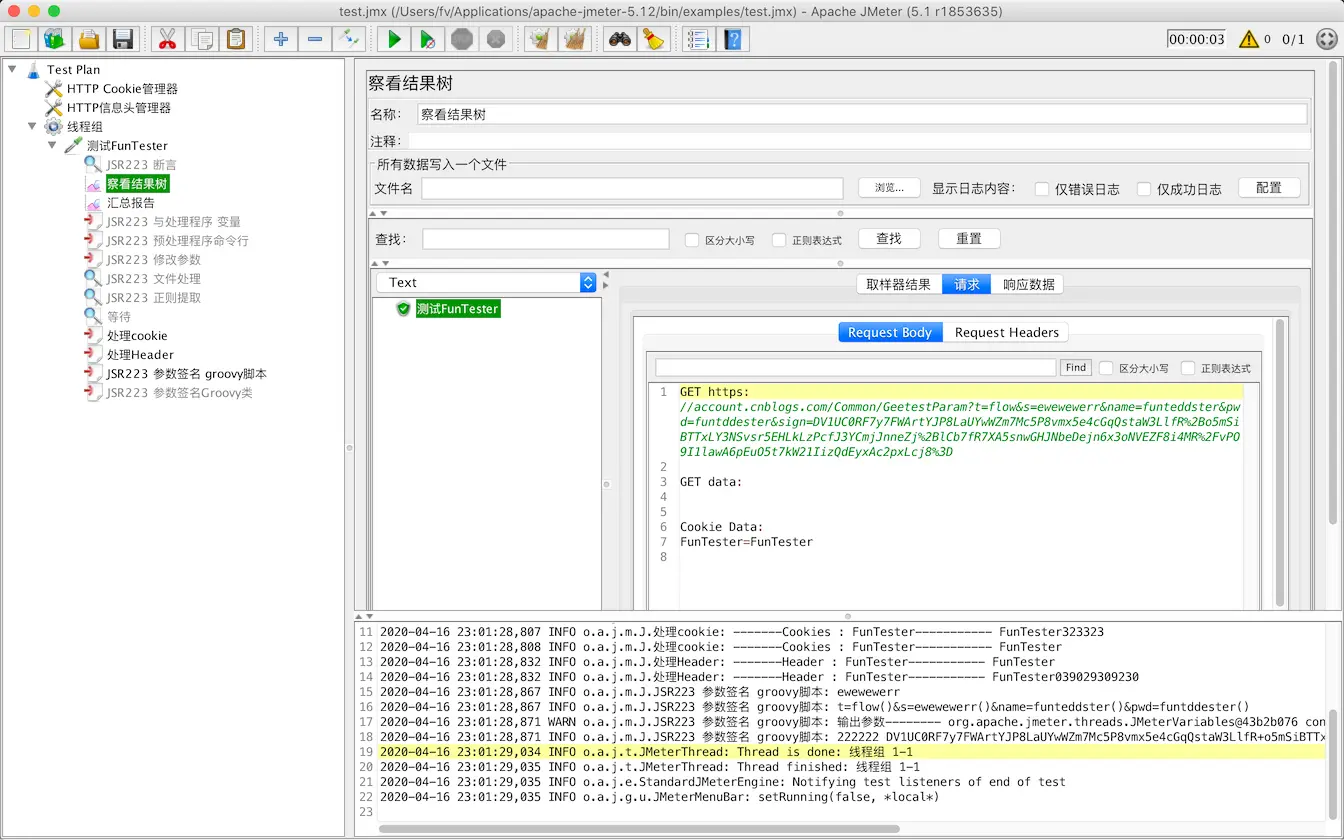Click the 配置 button
The width and height of the screenshot is (1344, 840).
tap(1269, 188)
